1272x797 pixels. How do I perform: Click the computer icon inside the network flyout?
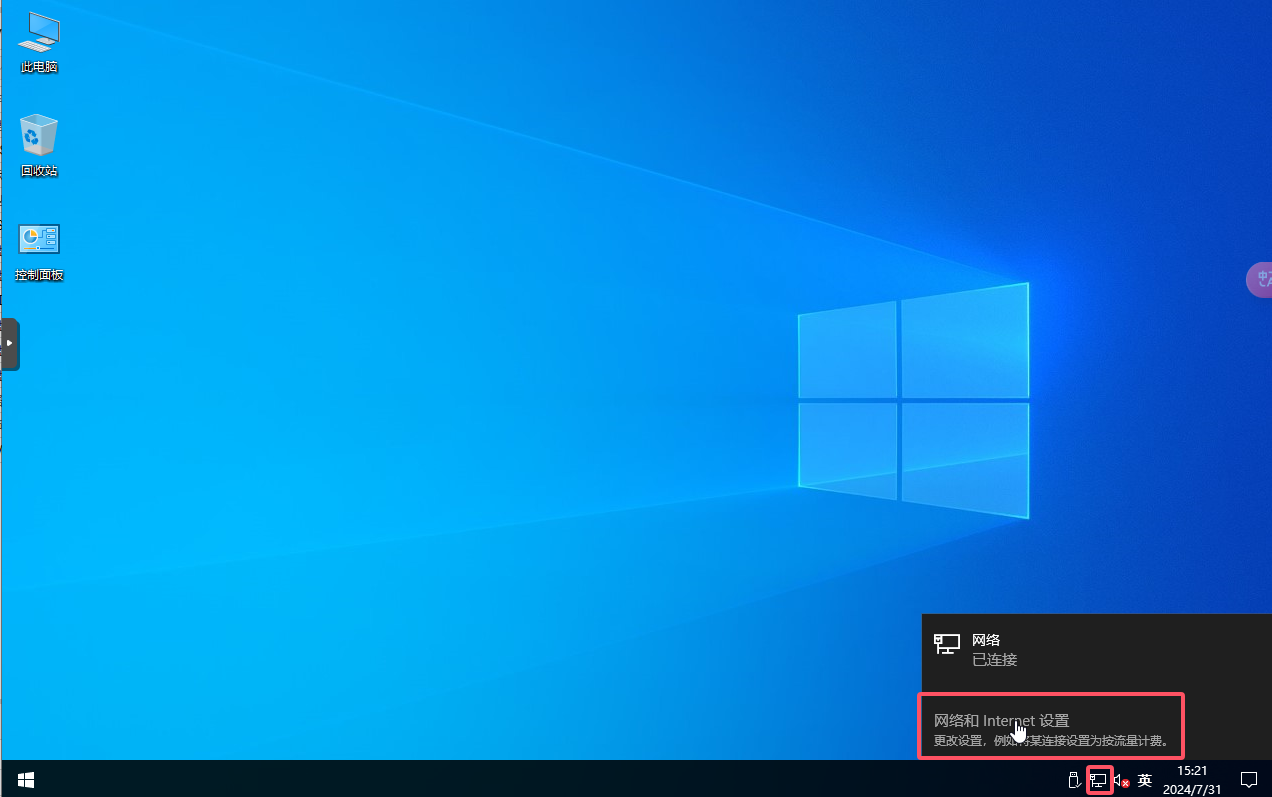click(x=946, y=644)
